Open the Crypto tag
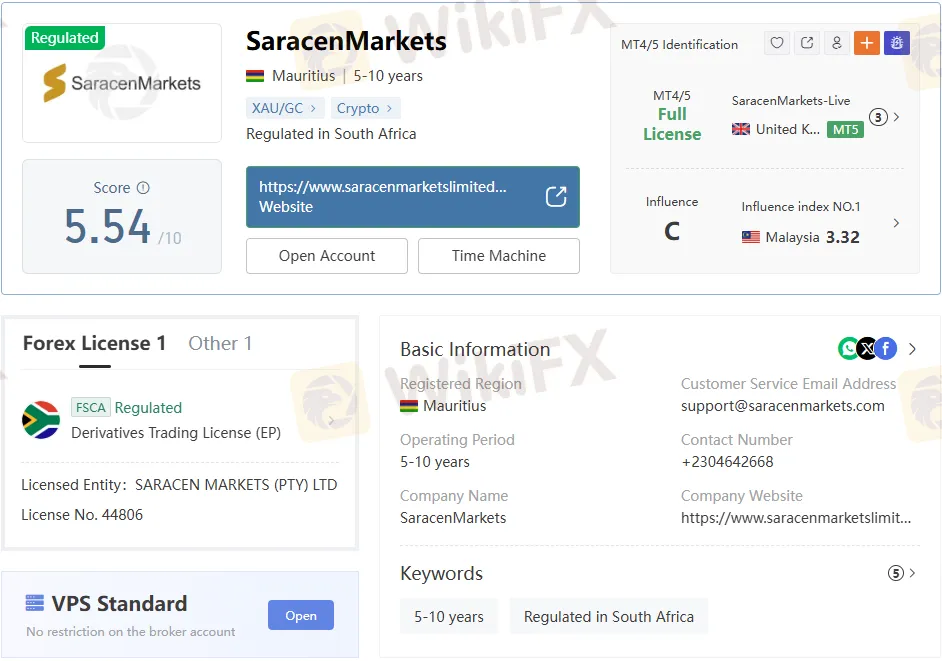 point(365,108)
